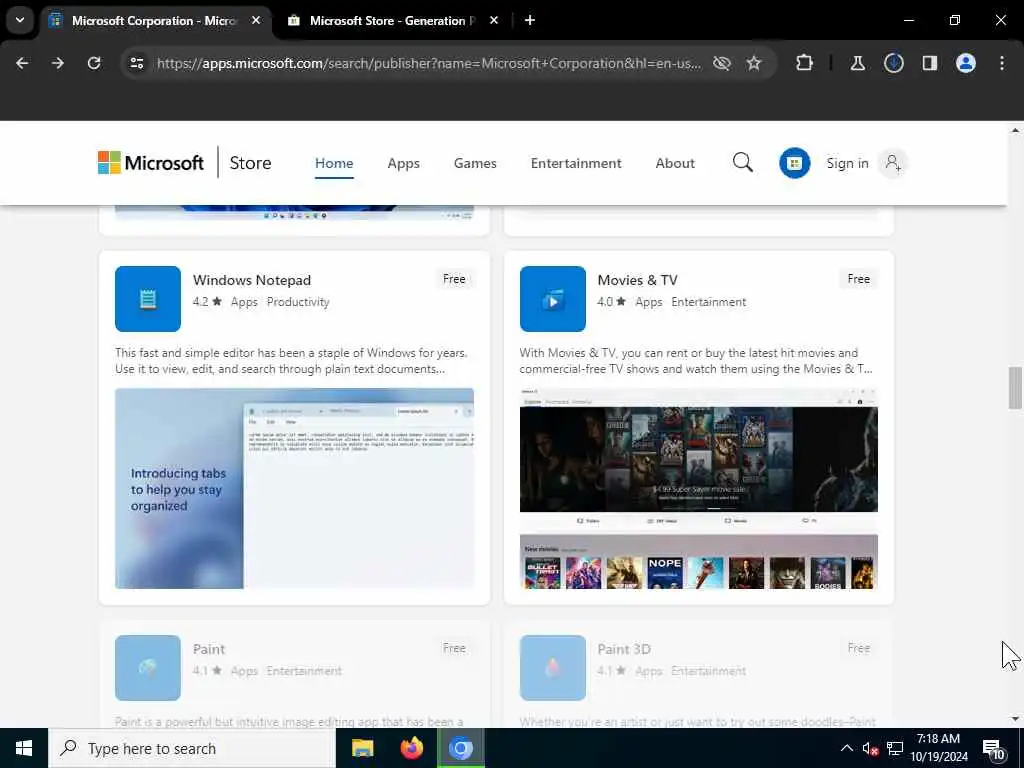Image resolution: width=1024 pixels, height=768 pixels.
Task: Click the page vertical scrollbar thumb
Action: [1015, 388]
